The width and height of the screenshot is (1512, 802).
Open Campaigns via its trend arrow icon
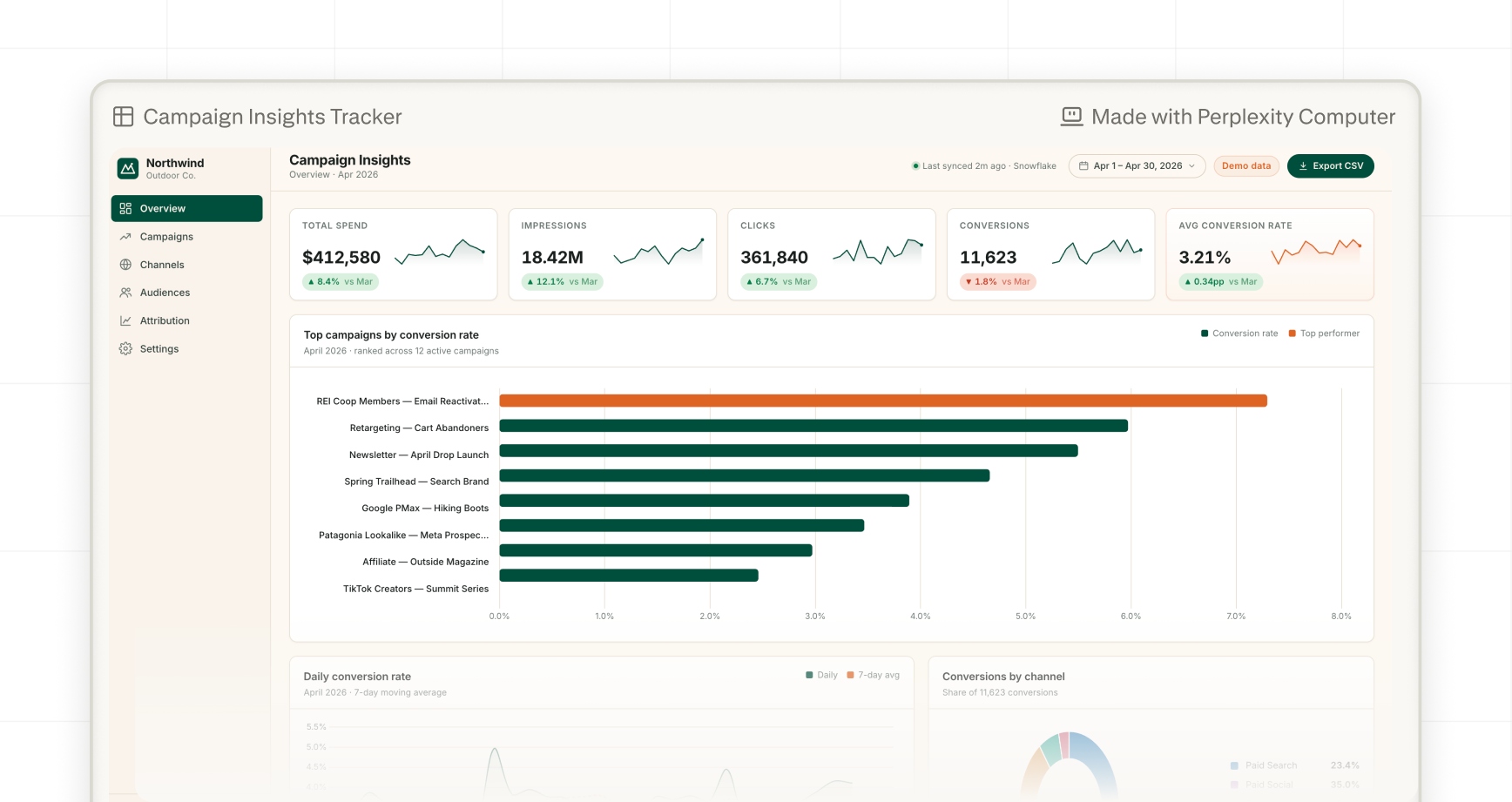click(125, 237)
